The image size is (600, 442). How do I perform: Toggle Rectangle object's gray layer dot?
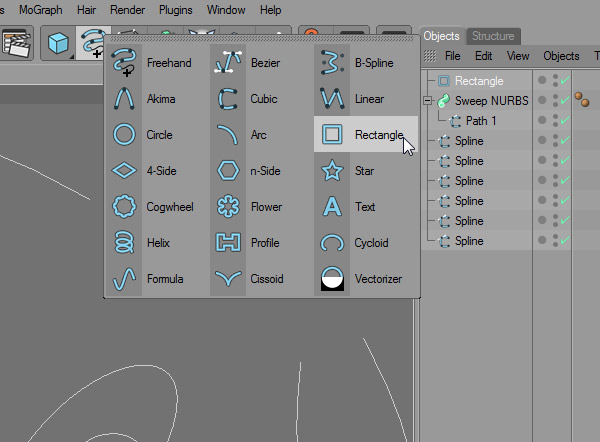coord(542,80)
